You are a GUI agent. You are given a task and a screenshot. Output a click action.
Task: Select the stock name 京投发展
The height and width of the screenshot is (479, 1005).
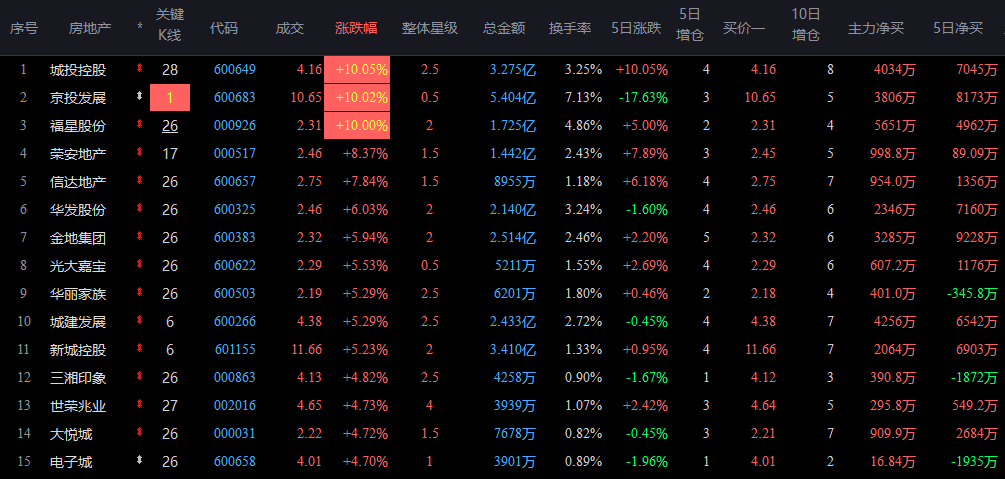[78, 97]
